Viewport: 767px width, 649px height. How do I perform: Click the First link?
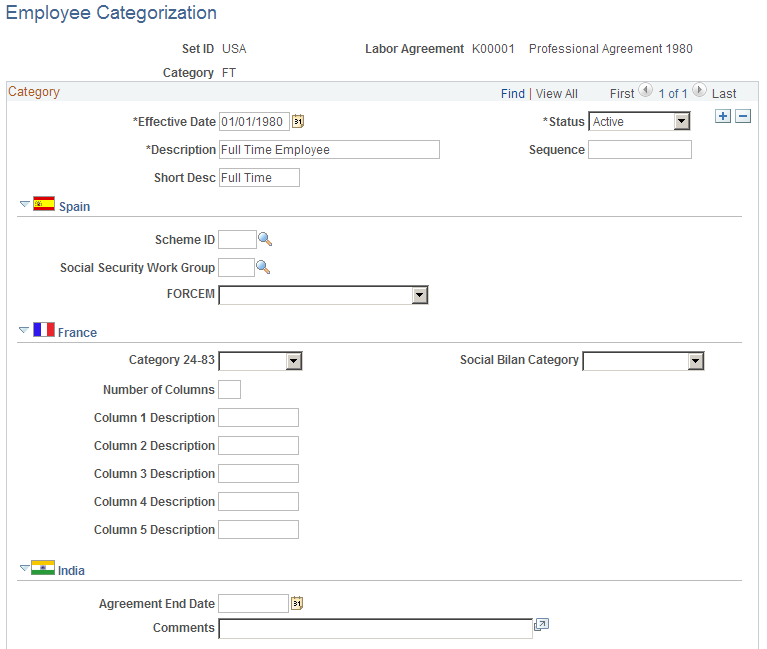coord(622,93)
